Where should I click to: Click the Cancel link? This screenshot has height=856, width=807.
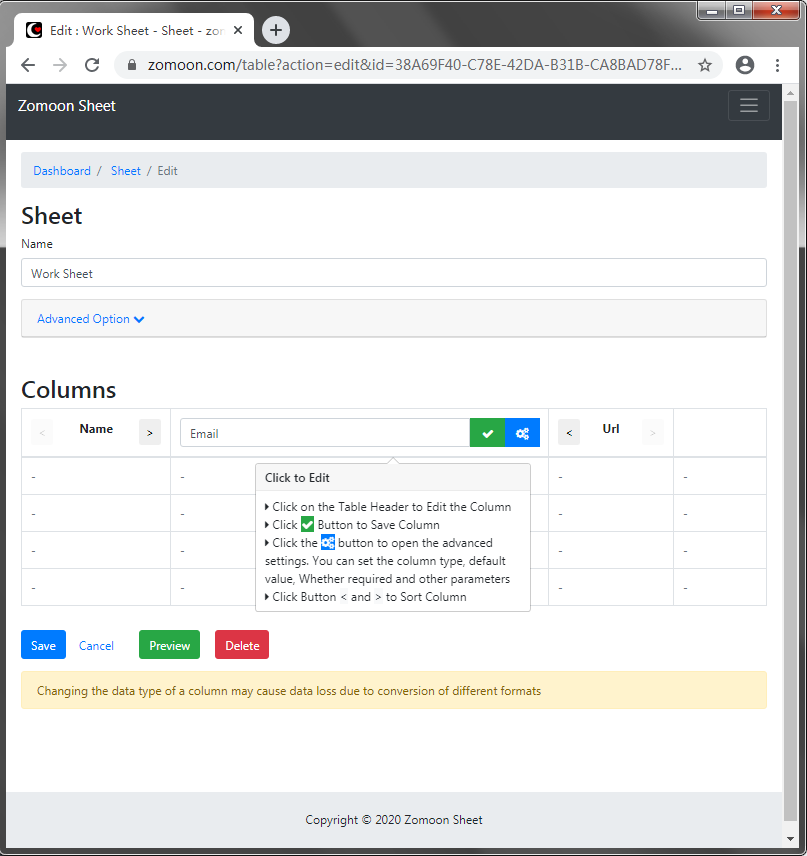click(96, 646)
